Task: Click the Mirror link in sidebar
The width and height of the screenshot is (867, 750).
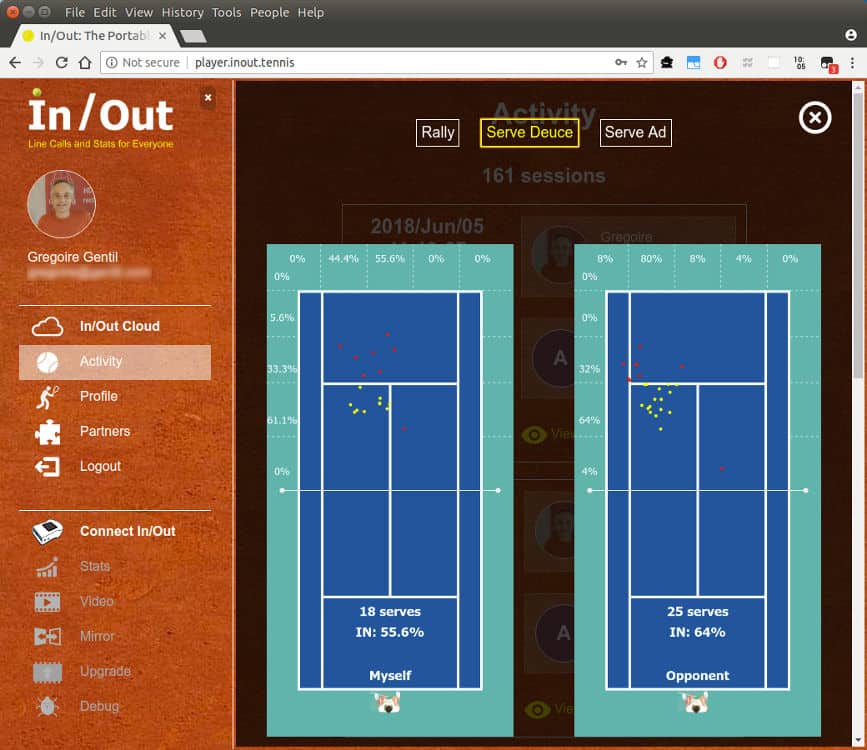Action: pyautogui.click(x=97, y=637)
